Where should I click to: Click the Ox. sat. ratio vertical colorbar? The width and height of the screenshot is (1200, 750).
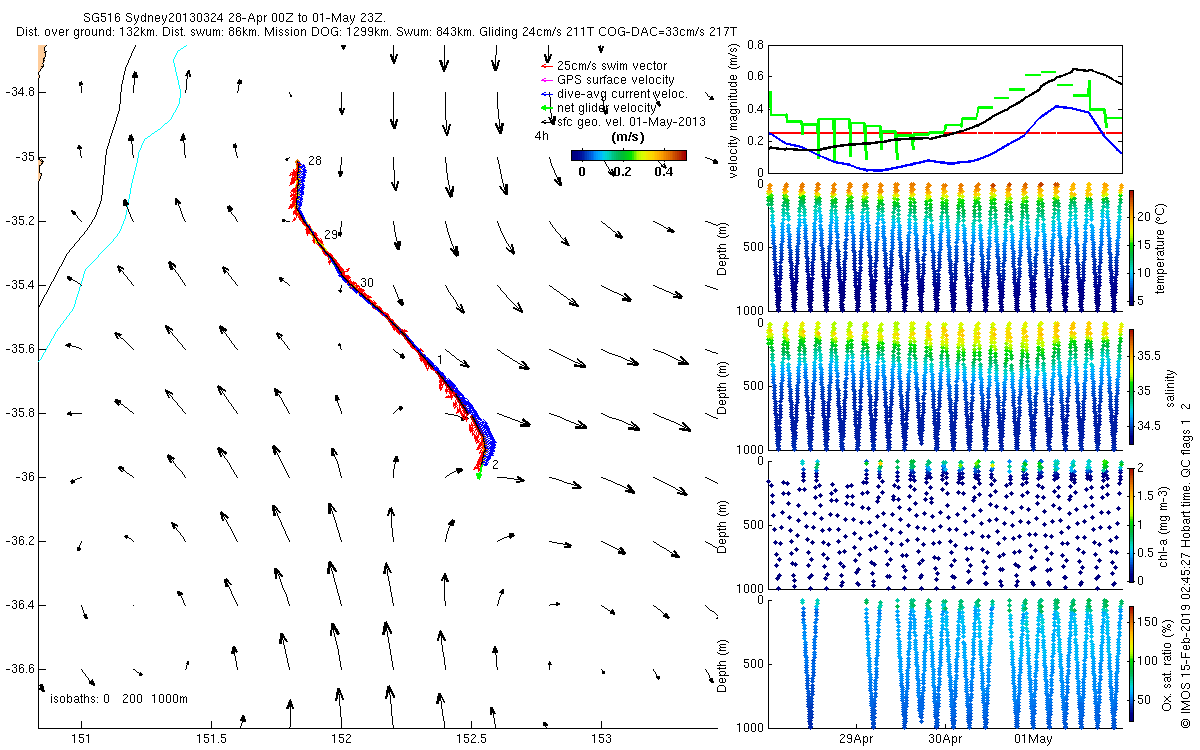pyautogui.click(x=1131, y=663)
